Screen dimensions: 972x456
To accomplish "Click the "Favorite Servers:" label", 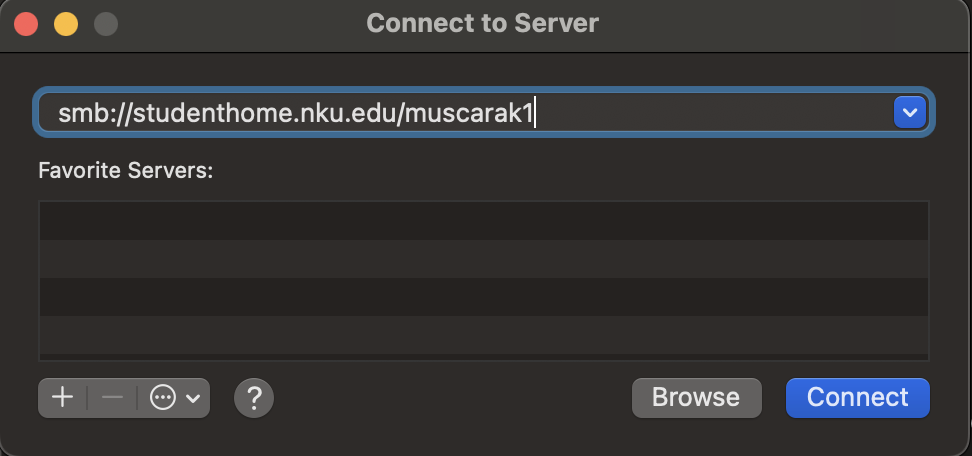I will 126,170.
